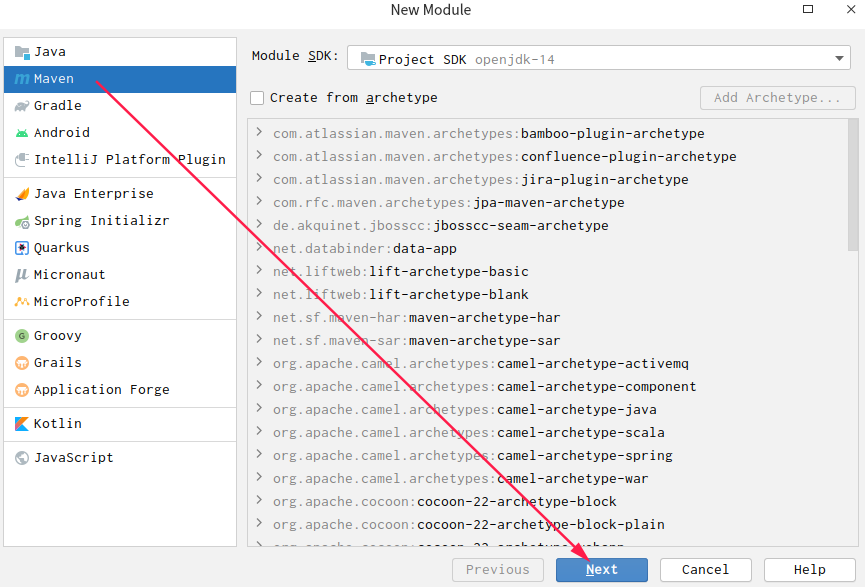Viewport: 865px width, 587px height.
Task: Click Add Archetype button
Action: click(x=777, y=98)
